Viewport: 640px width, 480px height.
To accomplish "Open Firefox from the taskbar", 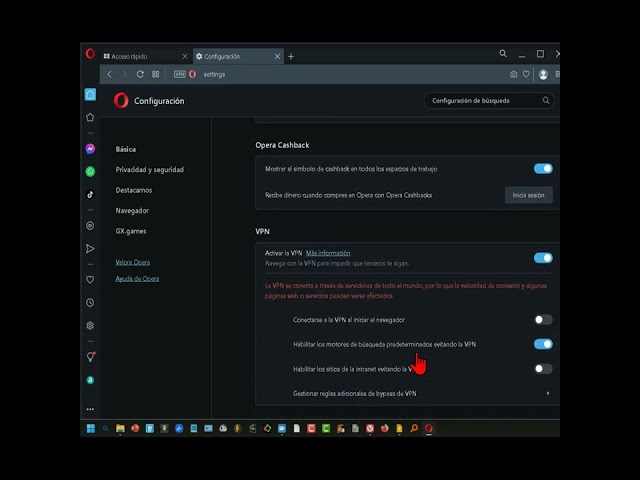I will click(384, 428).
